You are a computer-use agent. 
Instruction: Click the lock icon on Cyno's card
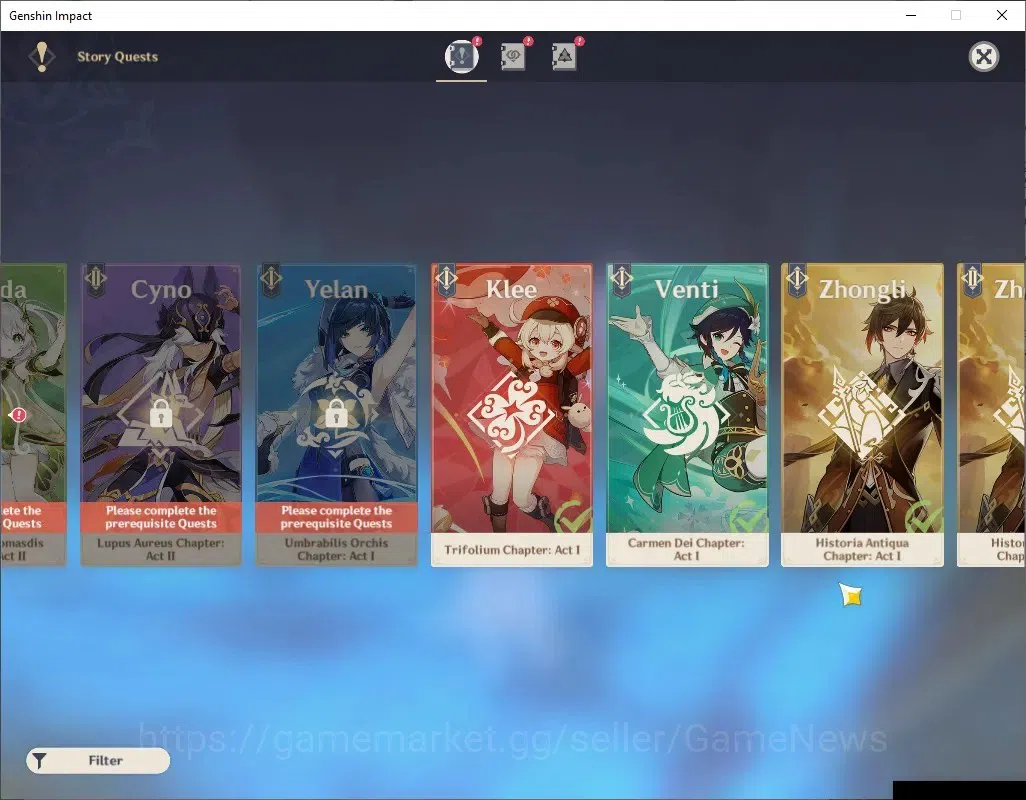pos(161,413)
